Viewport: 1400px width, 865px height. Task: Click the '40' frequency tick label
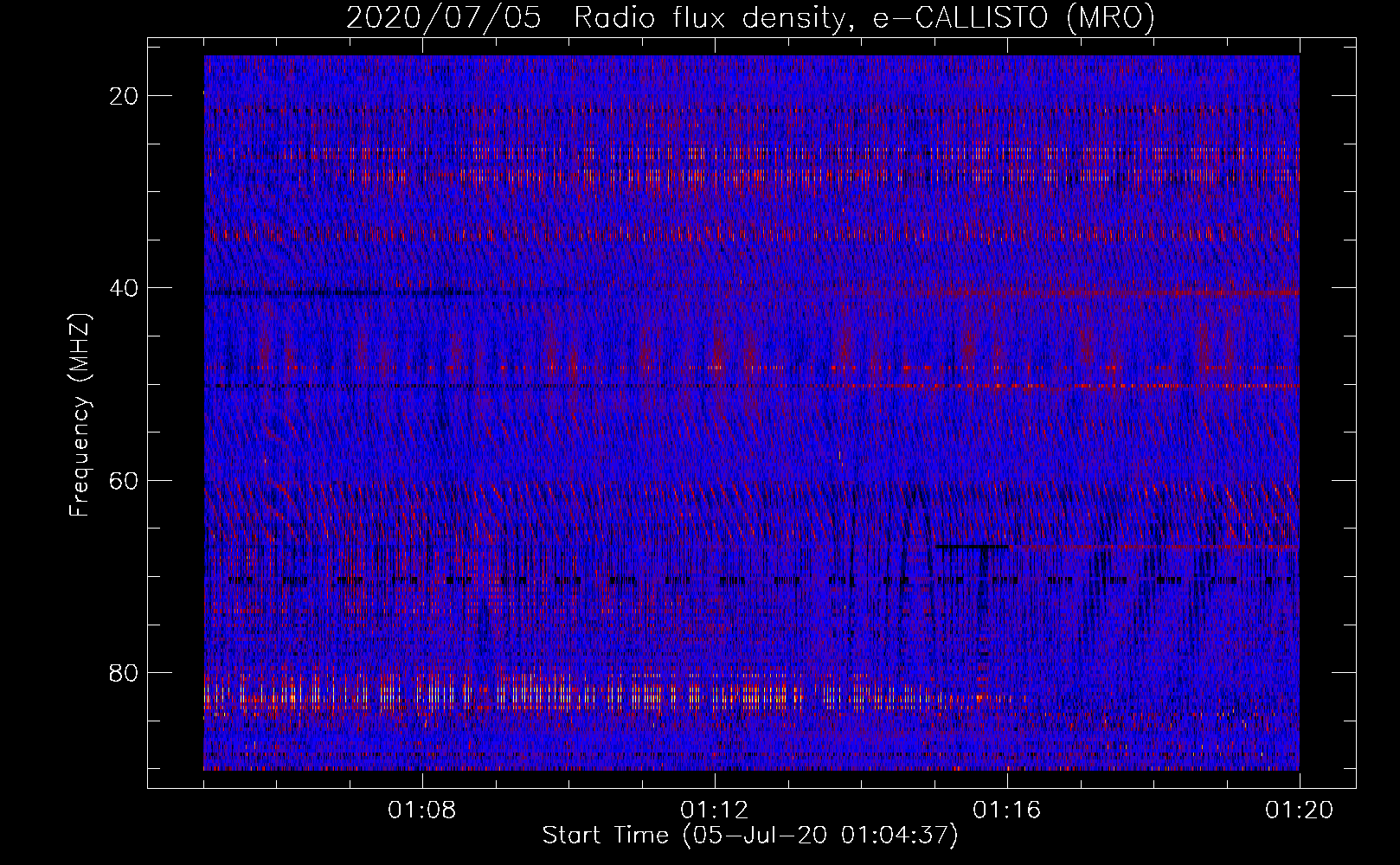pos(125,287)
